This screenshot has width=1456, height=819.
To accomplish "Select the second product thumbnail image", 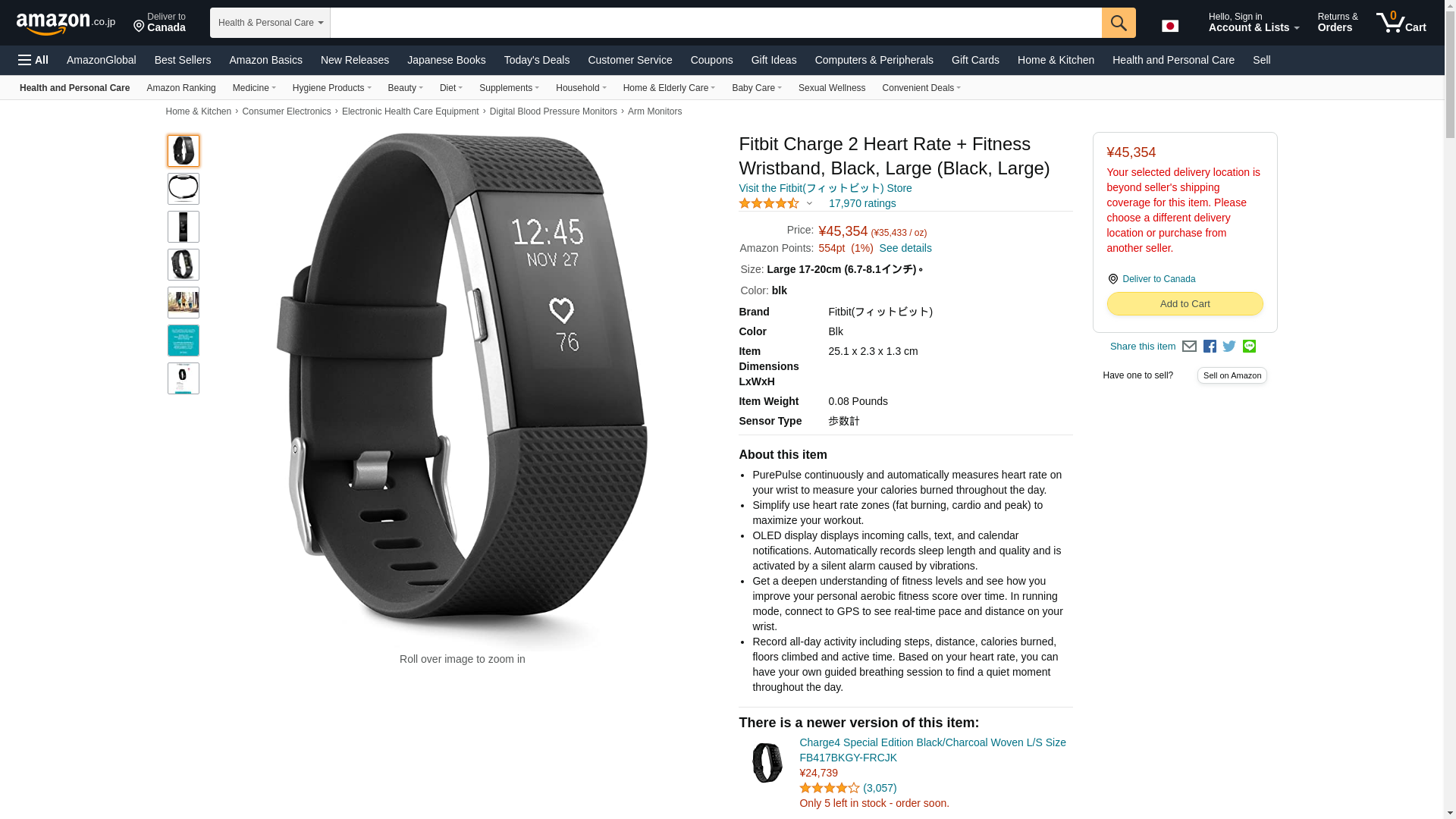I will pos(184,189).
